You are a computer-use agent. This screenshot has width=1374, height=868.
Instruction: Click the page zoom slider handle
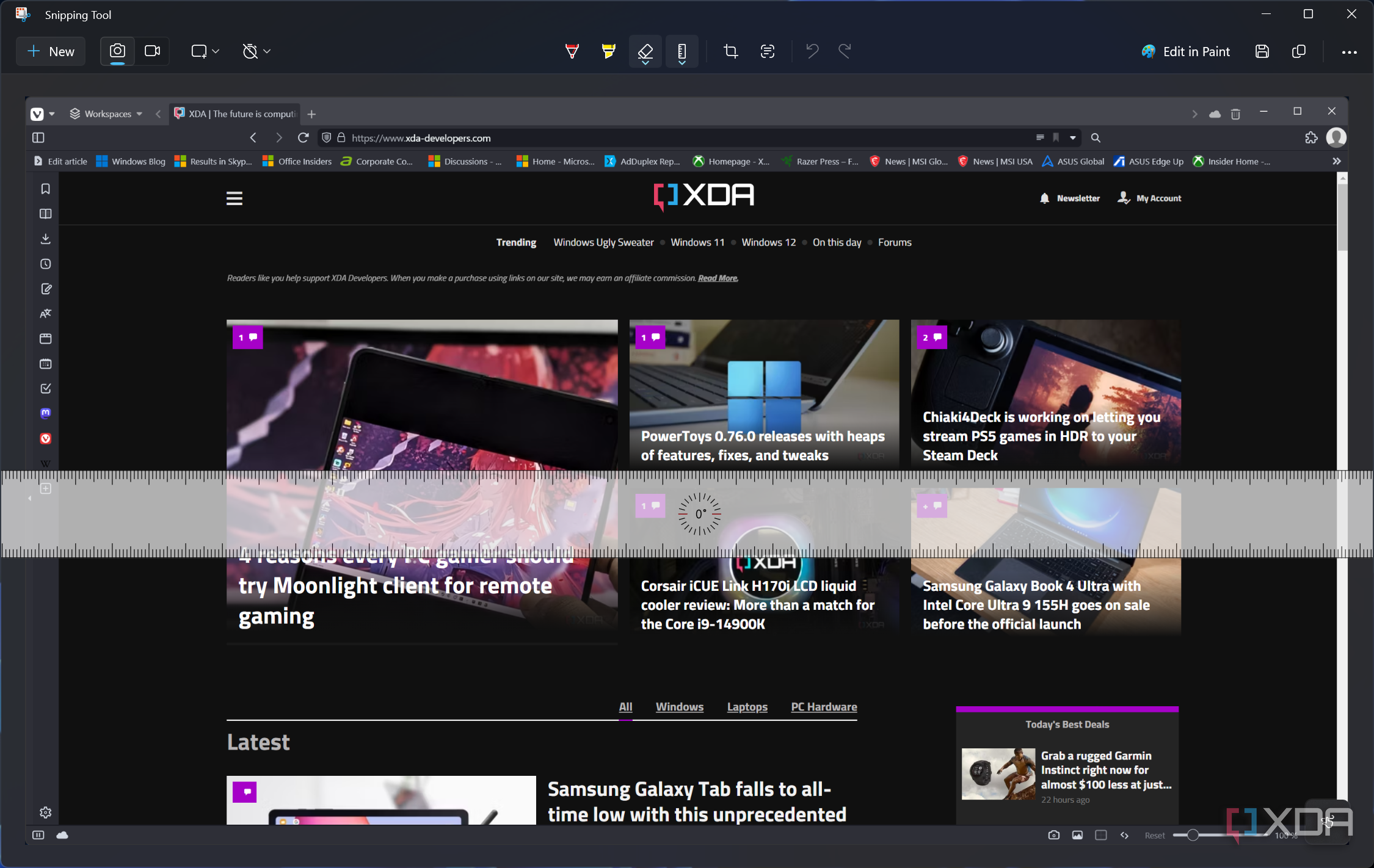tap(1192, 835)
